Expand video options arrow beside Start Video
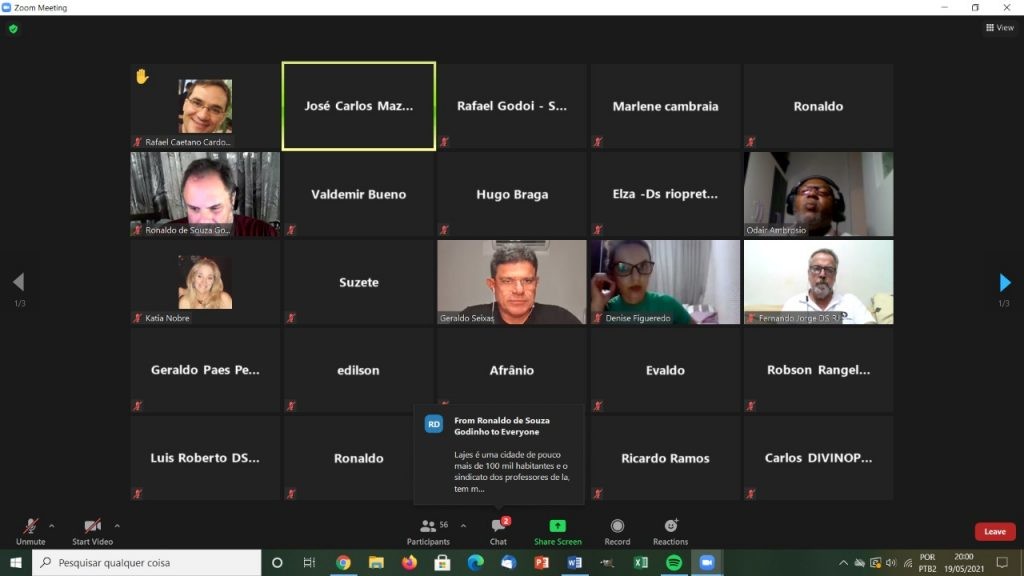 click(117, 525)
